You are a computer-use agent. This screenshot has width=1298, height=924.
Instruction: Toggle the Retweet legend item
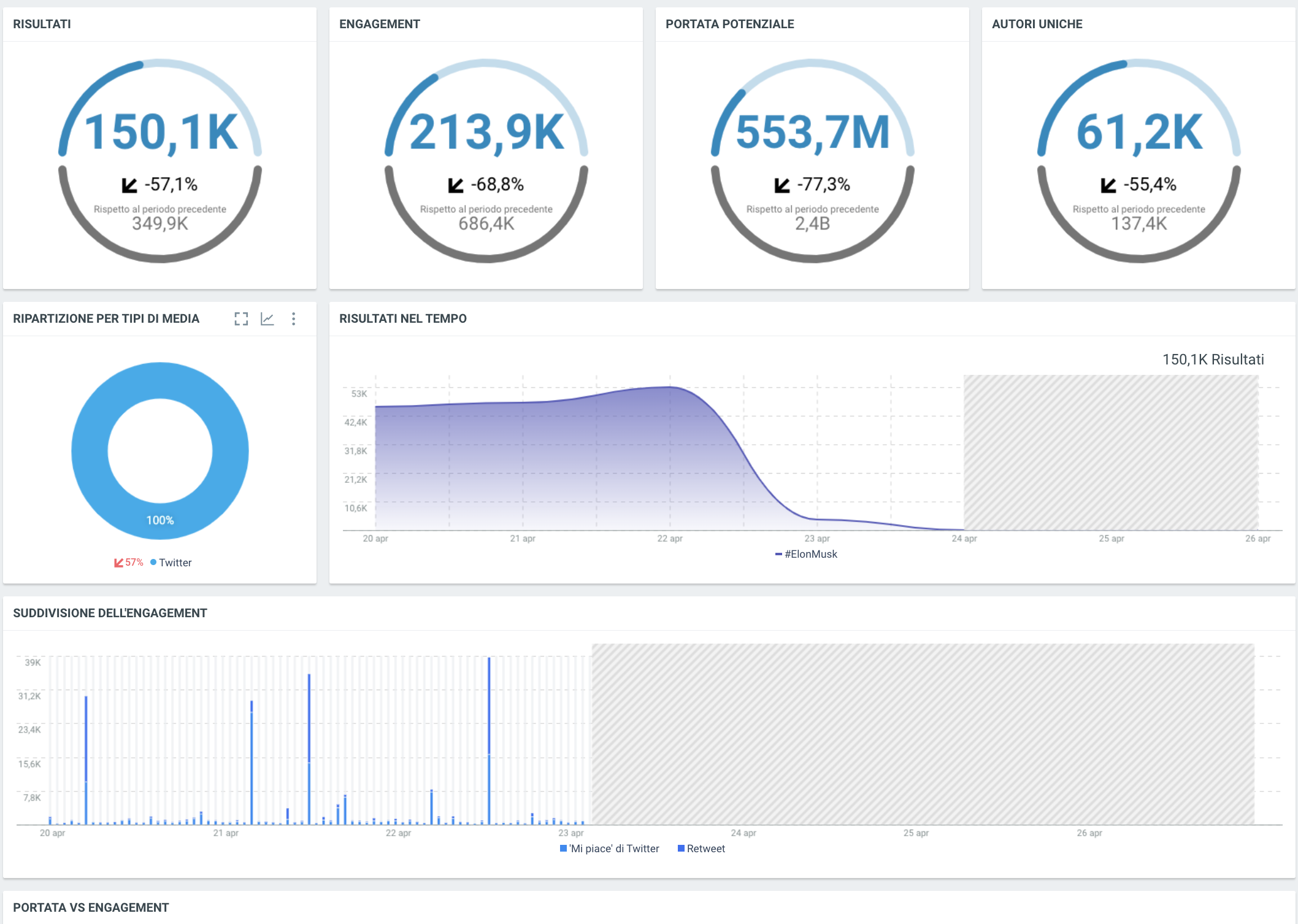[701, 849]
